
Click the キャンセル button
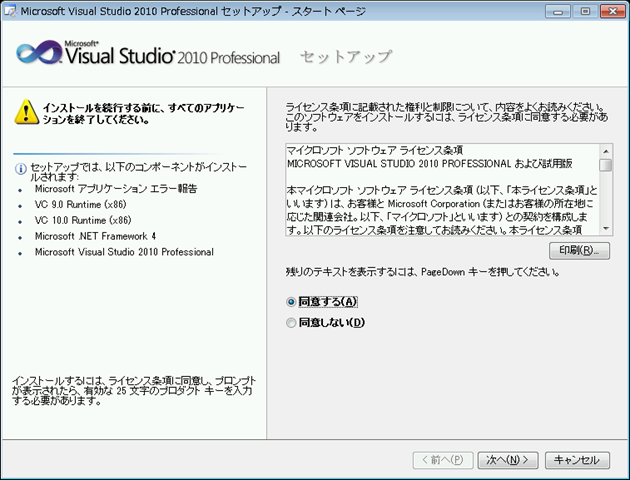coord(576,460)
